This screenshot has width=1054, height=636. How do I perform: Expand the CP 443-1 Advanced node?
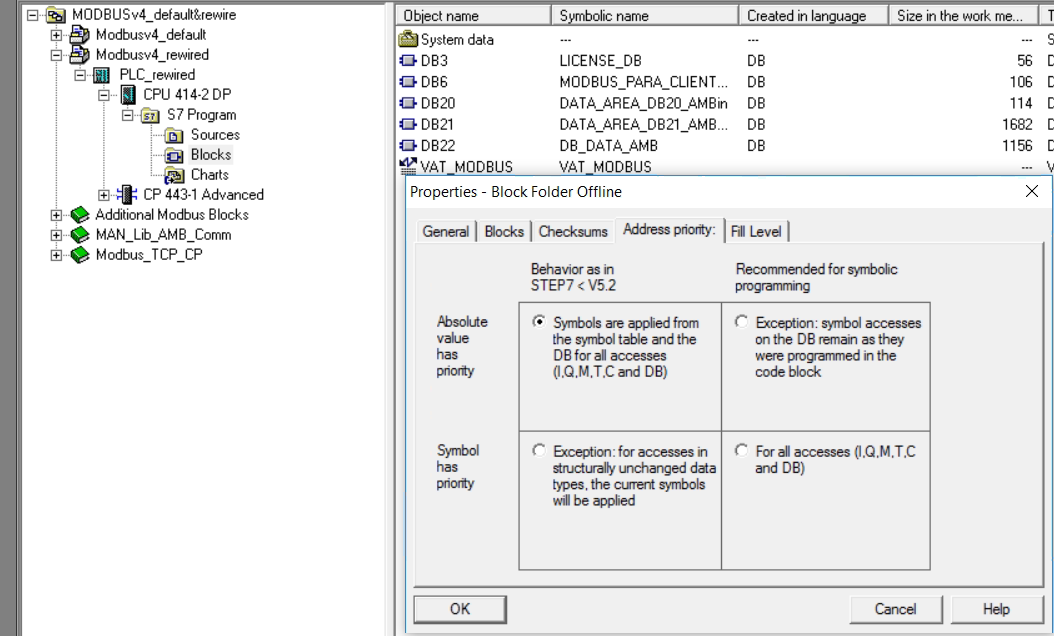(x=104, y=195)
